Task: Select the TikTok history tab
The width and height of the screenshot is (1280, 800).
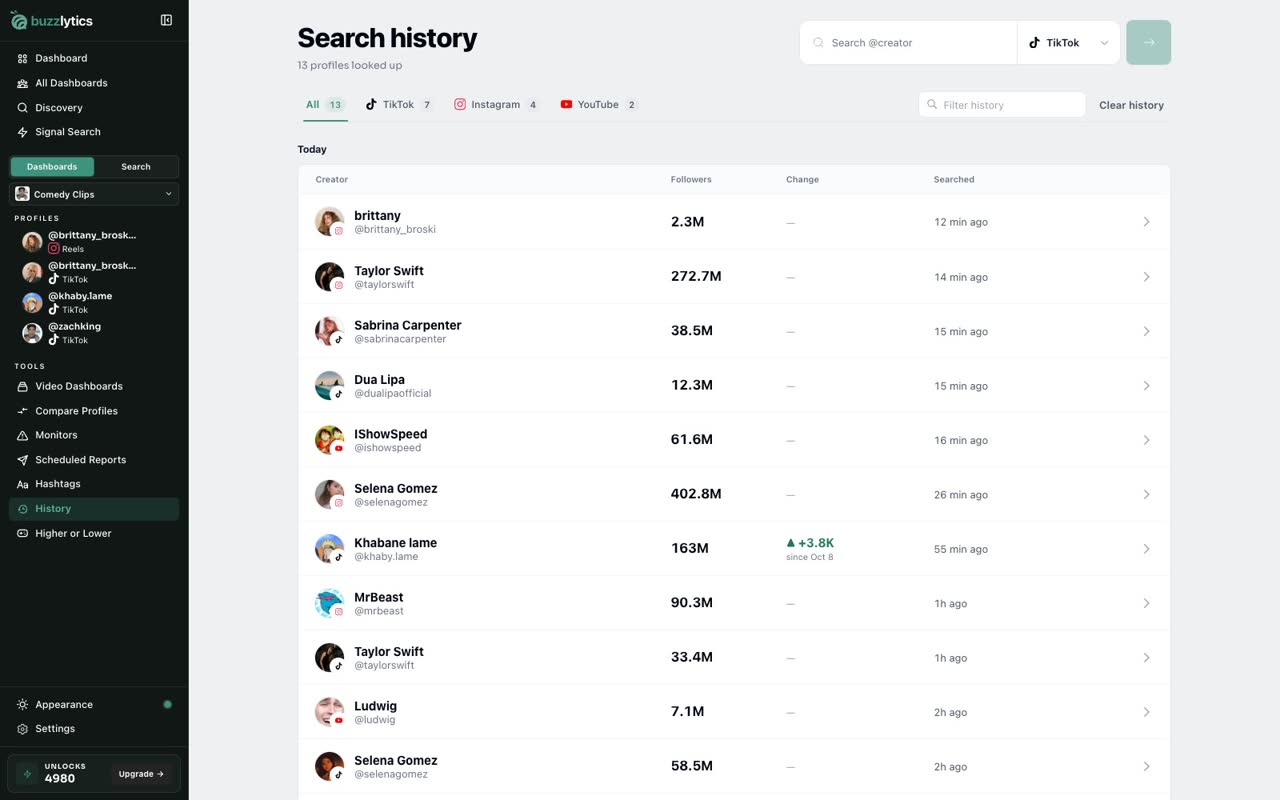Action: point(398,105)
